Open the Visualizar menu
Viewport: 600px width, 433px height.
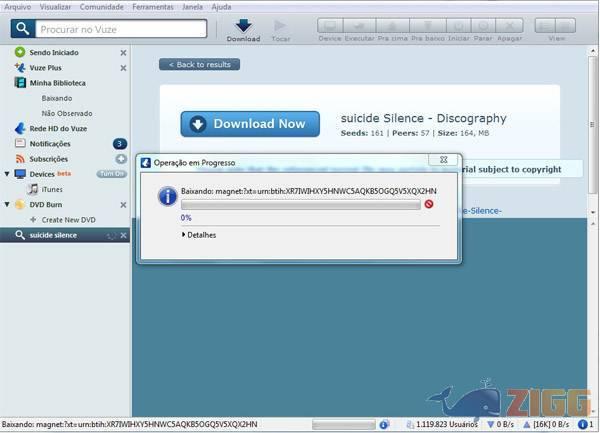coord(55,7)
